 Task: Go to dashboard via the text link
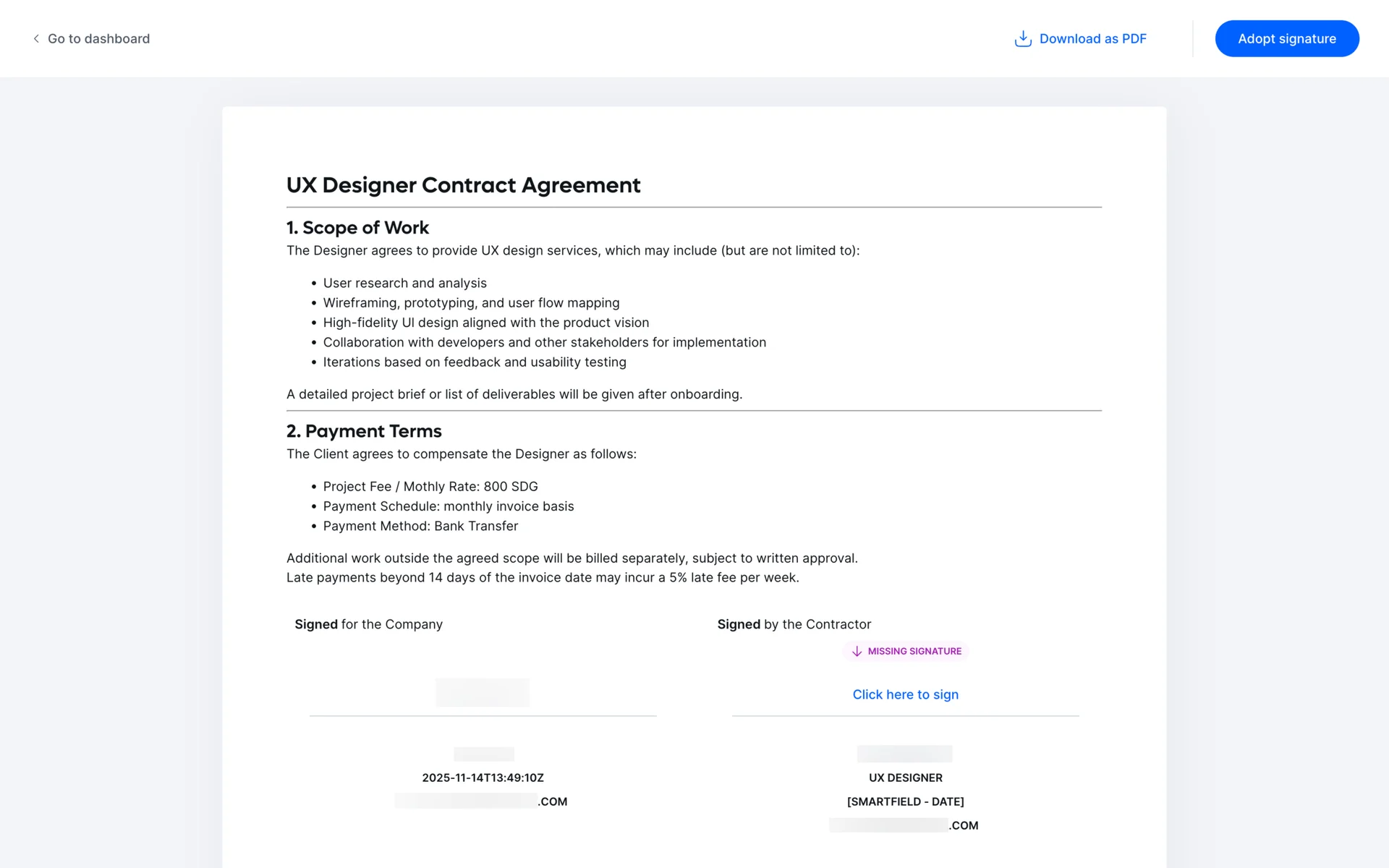click(x=98, y=38)
